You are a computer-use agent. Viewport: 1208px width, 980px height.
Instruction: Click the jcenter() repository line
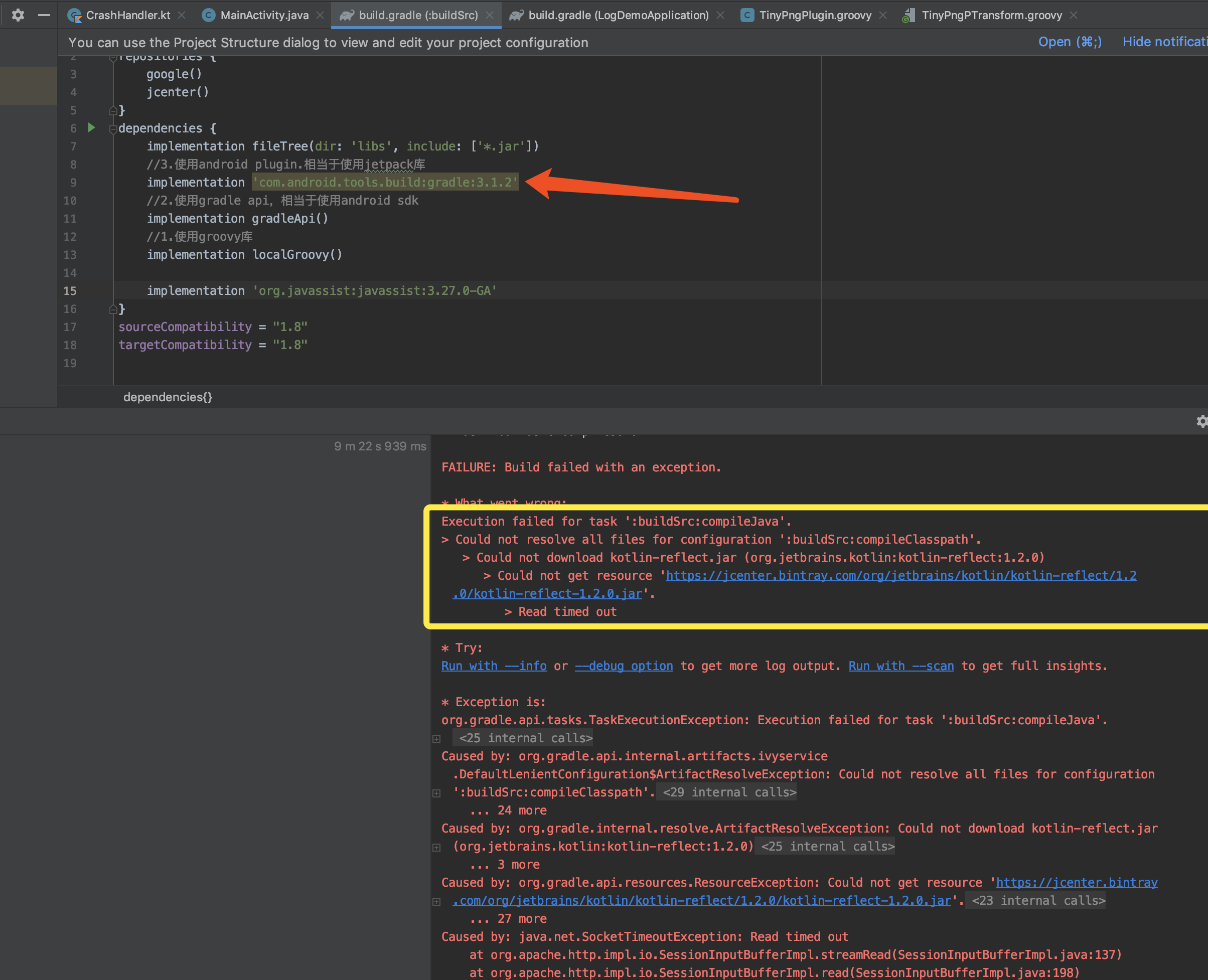[x=177, y=92]
